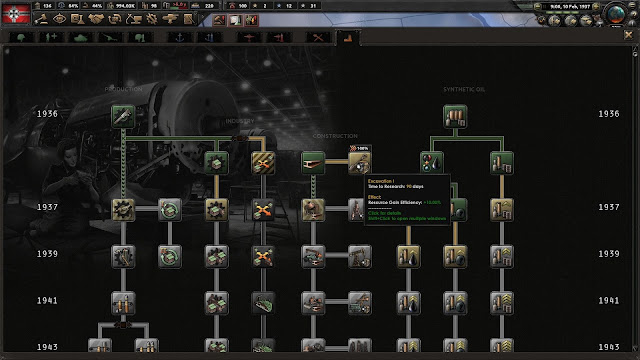Select 1939 Excavation oil pump technology

click(360, 256)
